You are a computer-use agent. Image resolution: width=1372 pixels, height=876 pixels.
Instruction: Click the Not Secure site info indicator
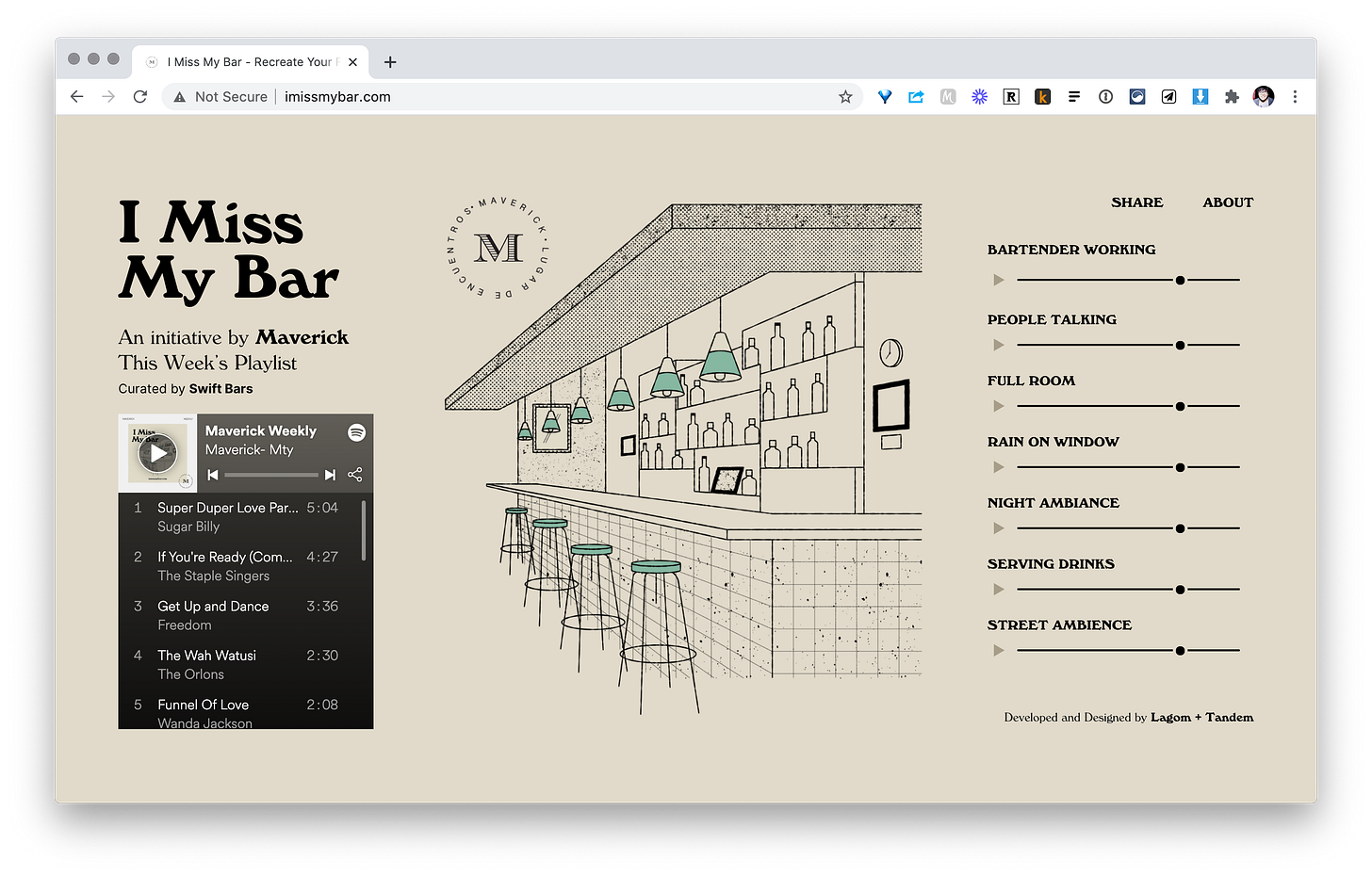pos(220,96)
